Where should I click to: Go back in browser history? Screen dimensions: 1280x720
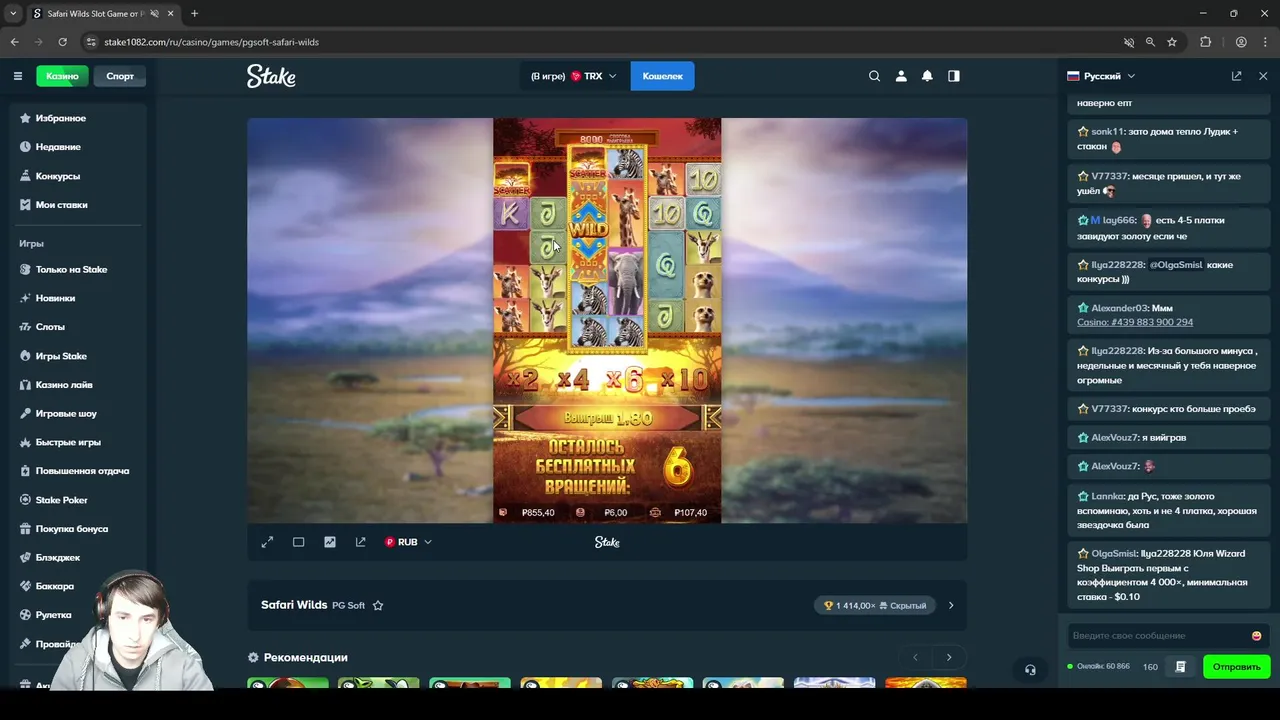point(14,42)
